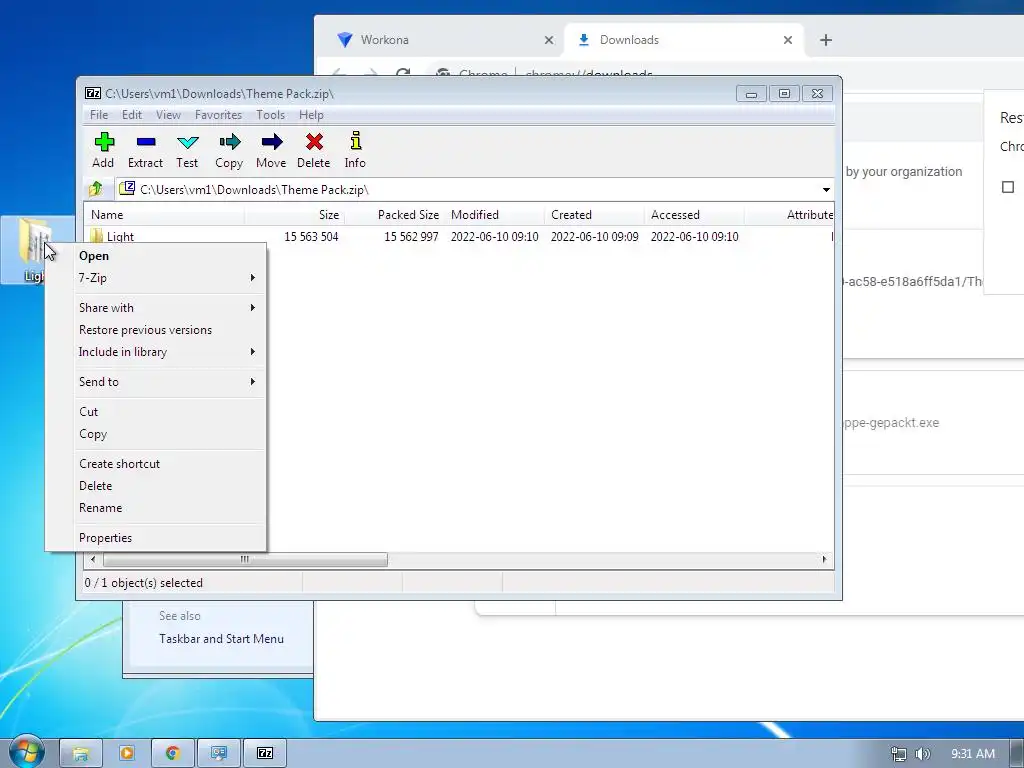
Task: Run the Test archive tool
Action: coord(187,150)
